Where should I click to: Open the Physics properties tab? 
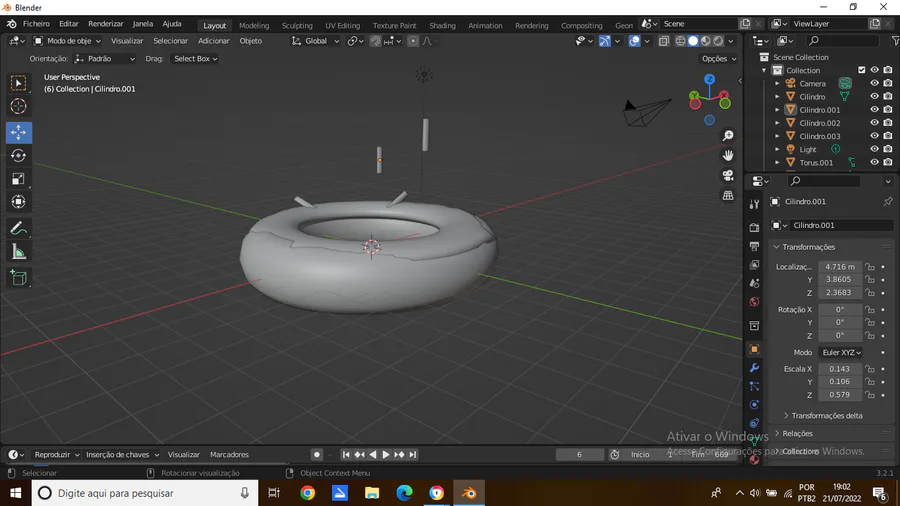(754, 405)
